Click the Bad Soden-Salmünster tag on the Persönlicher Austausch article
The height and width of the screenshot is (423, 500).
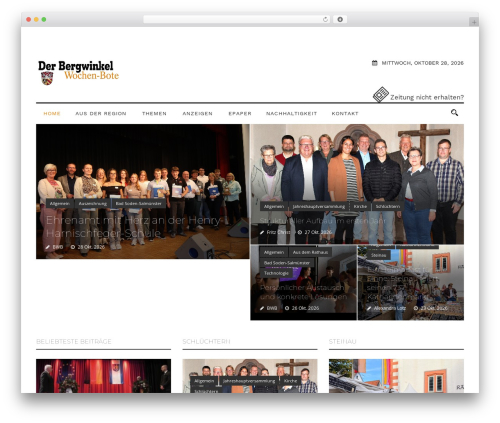287,263
